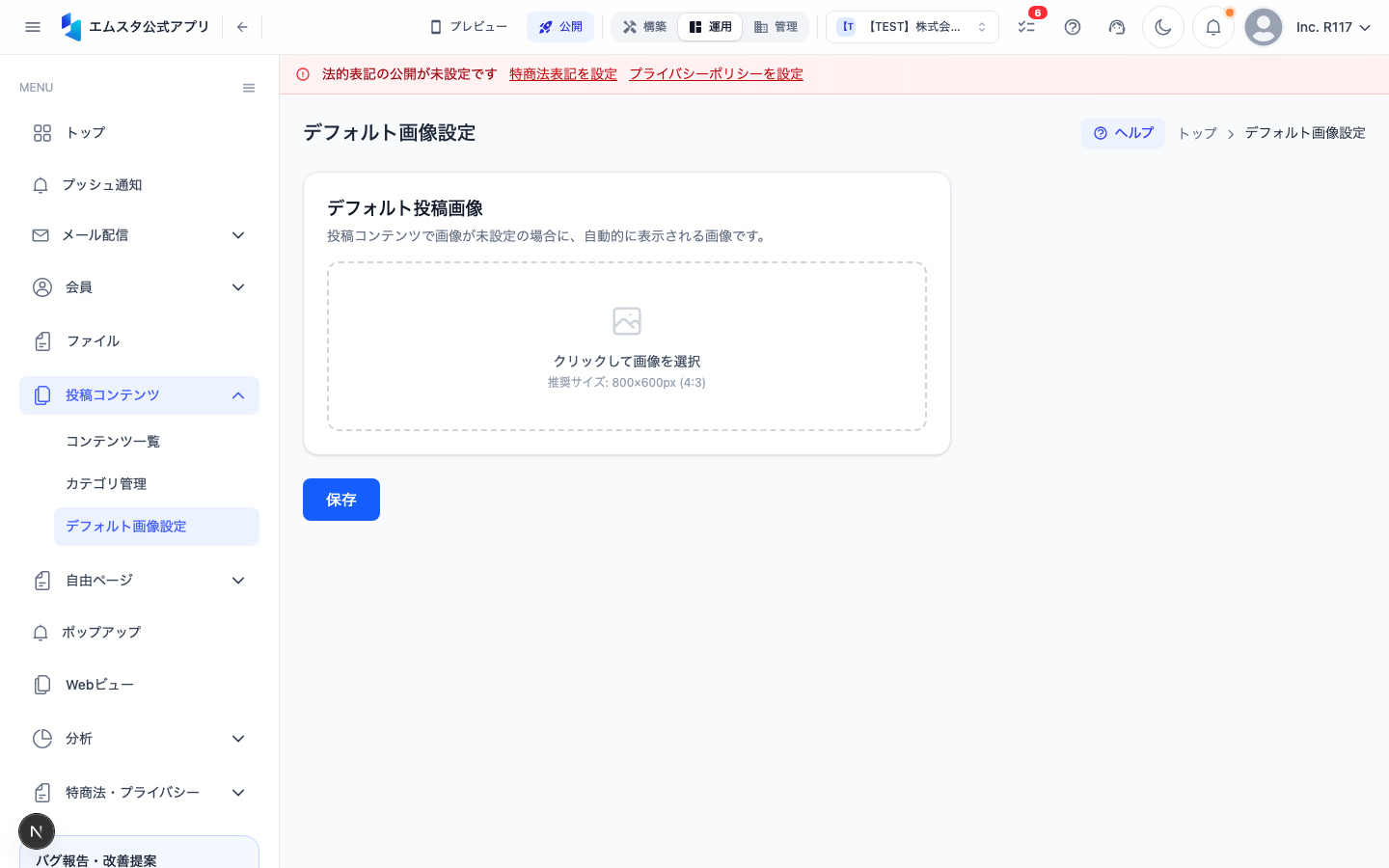
Task: Click the image placeholder icon in upload box
Action: (x=627, y=320)
